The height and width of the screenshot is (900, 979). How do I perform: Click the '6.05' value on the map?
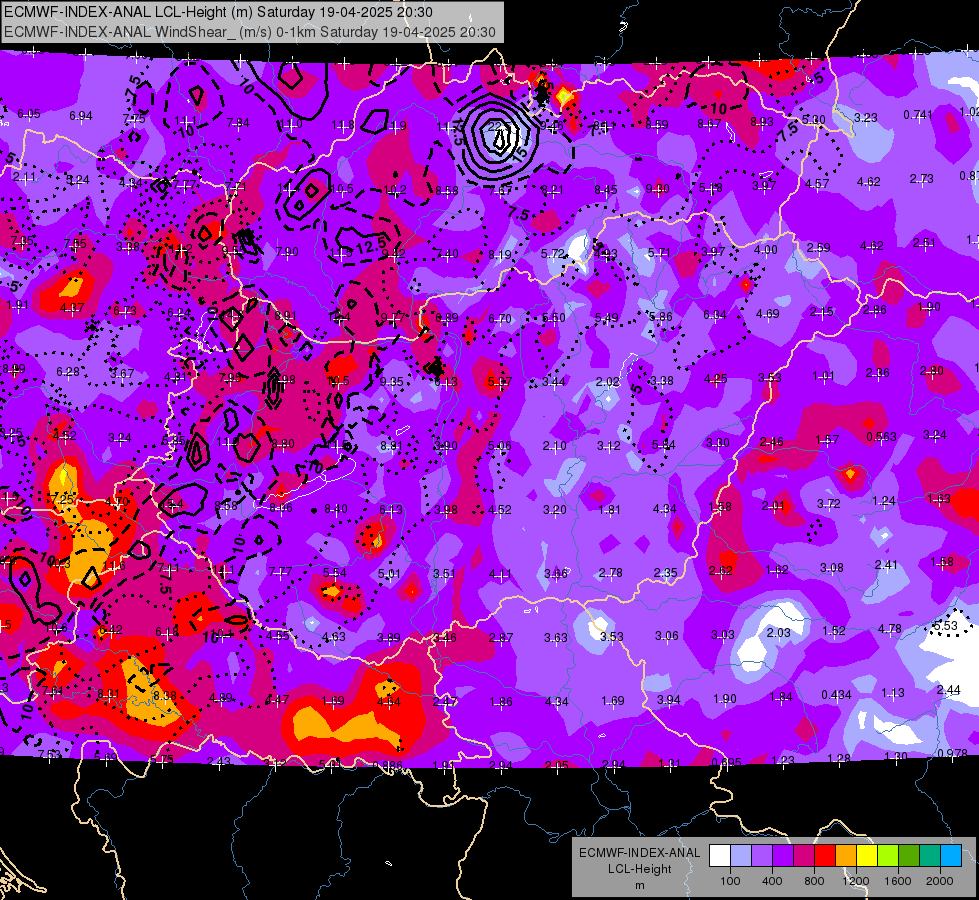pyautogui.click(x=29, y=114)
